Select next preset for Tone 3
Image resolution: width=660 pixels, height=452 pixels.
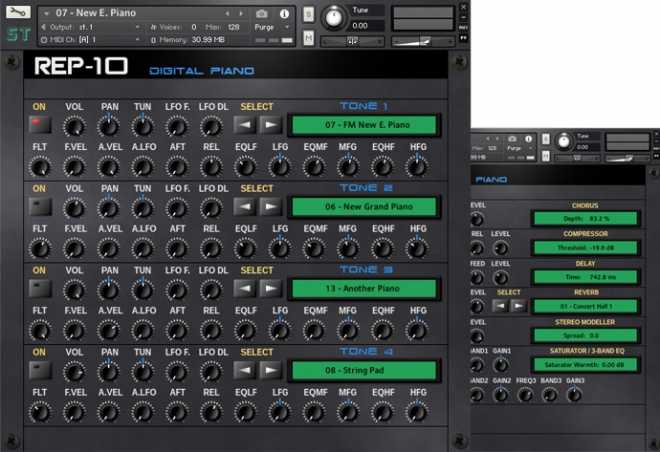[271, 288]
